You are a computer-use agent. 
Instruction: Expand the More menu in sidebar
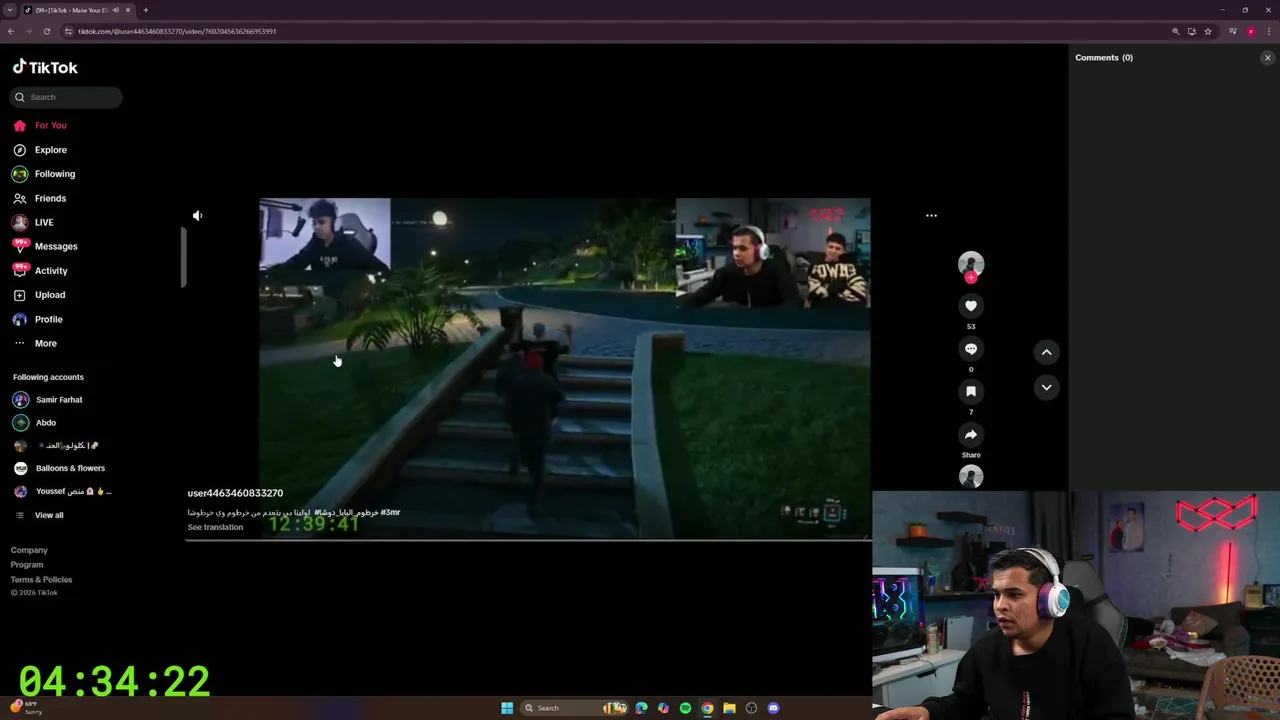click(35, 343)
